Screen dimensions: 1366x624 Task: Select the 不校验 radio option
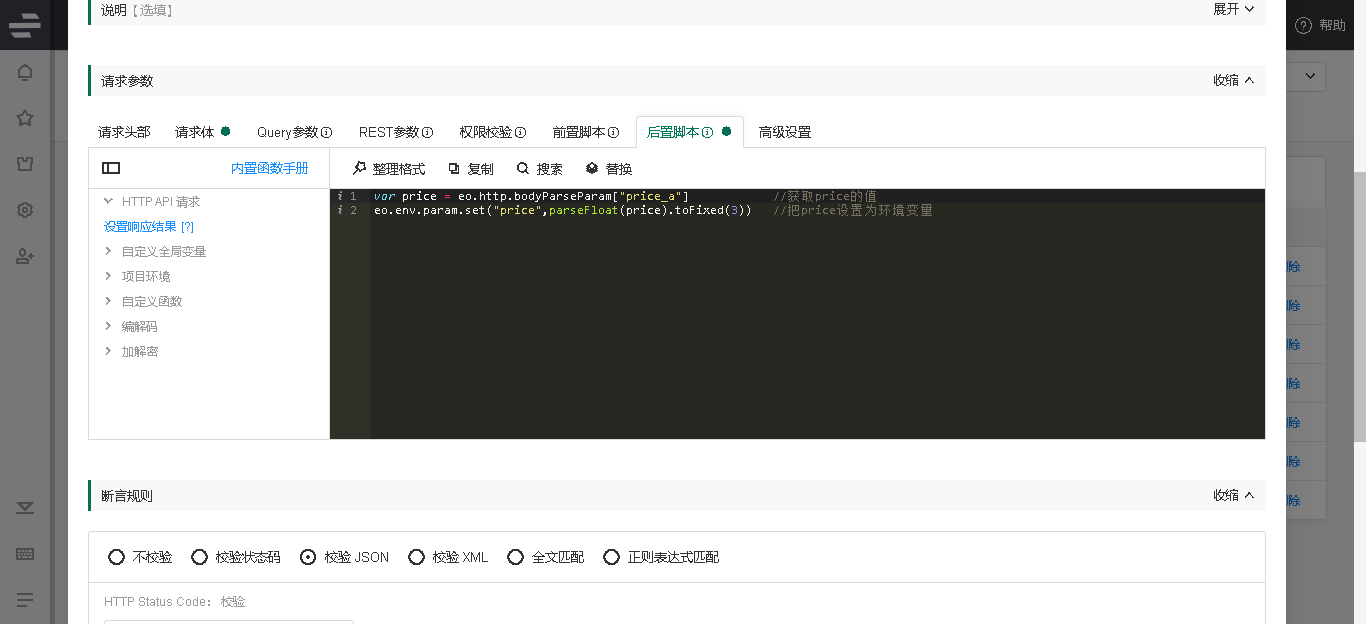coord(117,557)
